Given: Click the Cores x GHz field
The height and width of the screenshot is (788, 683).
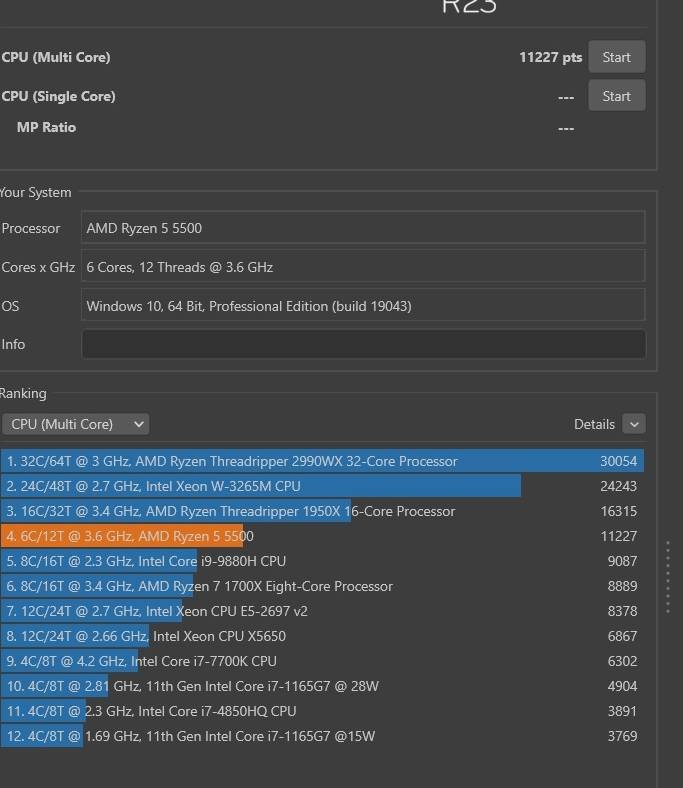Looking at the screenshot, I should pyautogui.click(x=363, y=267).
